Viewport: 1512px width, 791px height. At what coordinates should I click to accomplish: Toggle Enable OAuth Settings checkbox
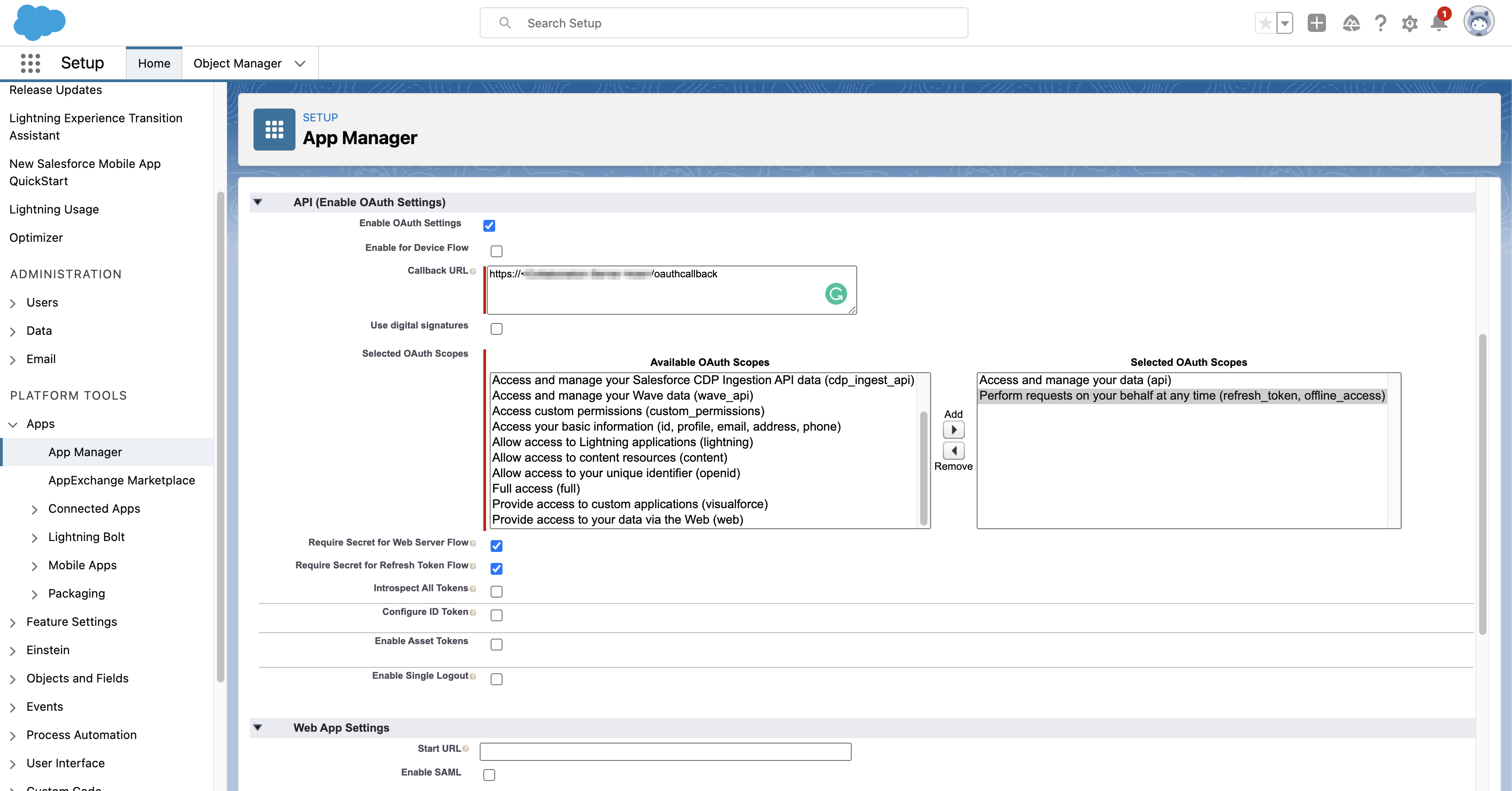click(x=489, y=225)
